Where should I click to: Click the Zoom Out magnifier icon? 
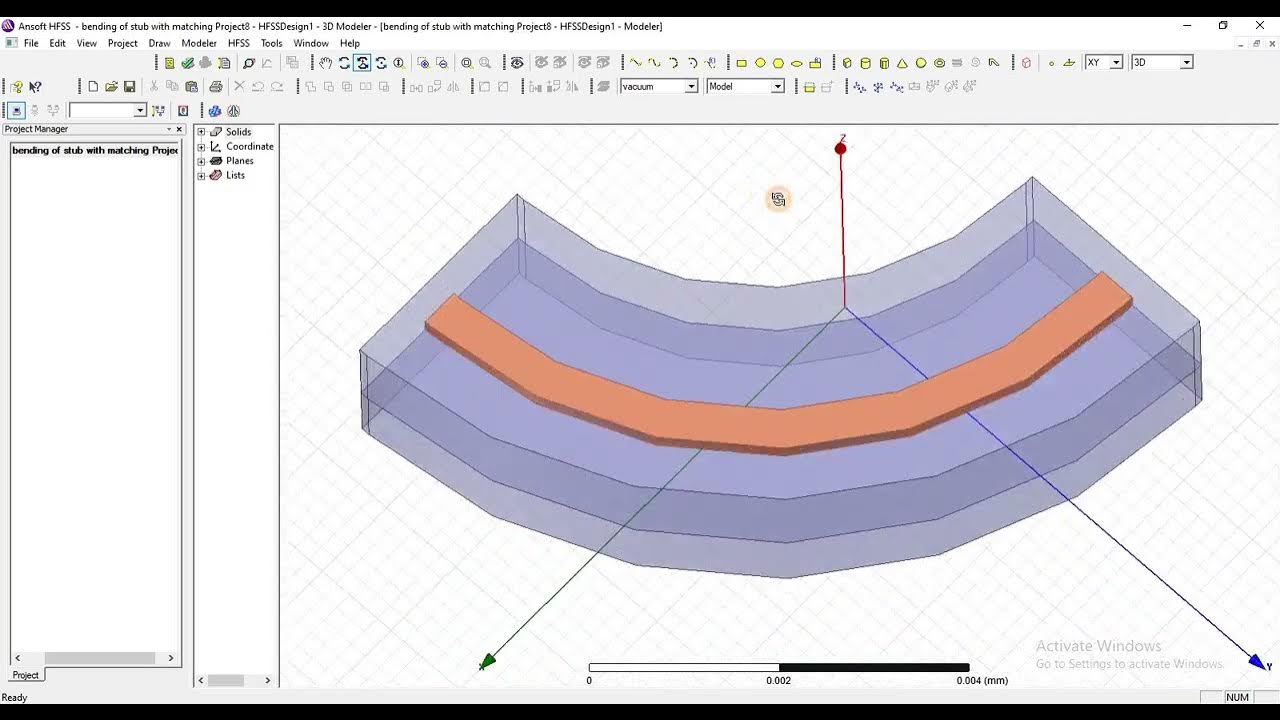(x=442, y=62)
